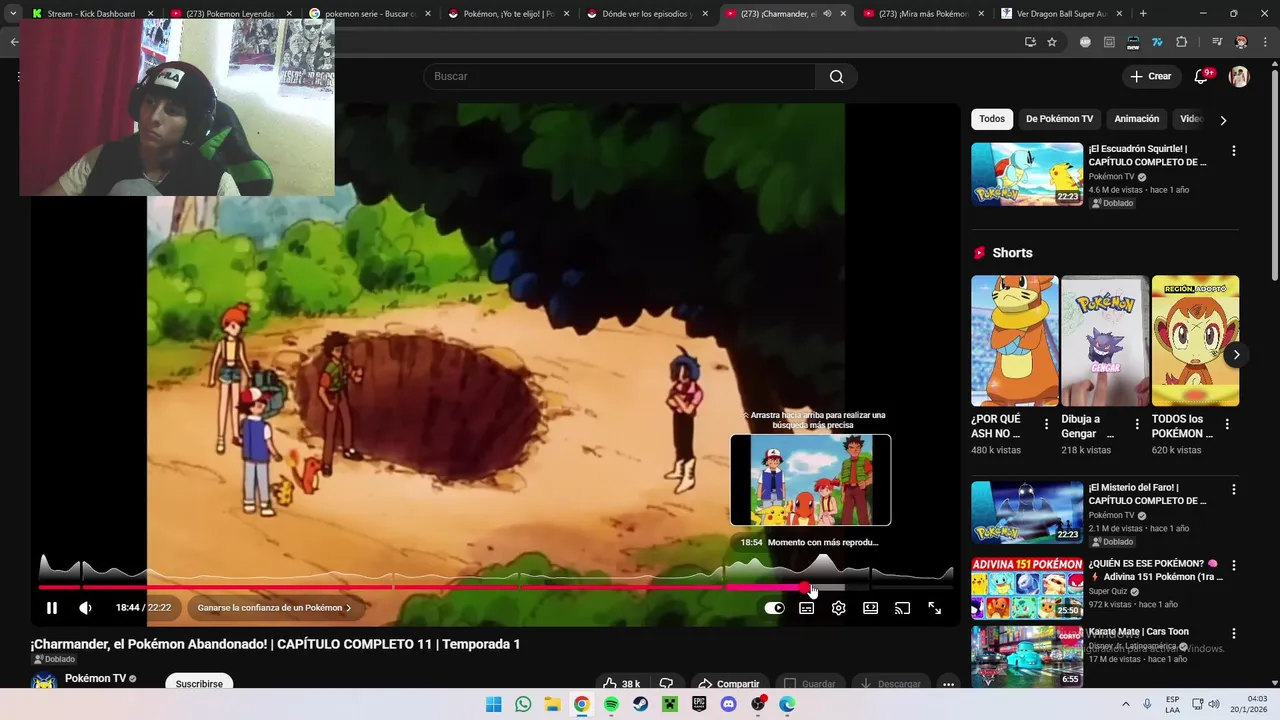The image size is (1280, 720).
Task: Switch to theater mode view
Action: [871, 608]
